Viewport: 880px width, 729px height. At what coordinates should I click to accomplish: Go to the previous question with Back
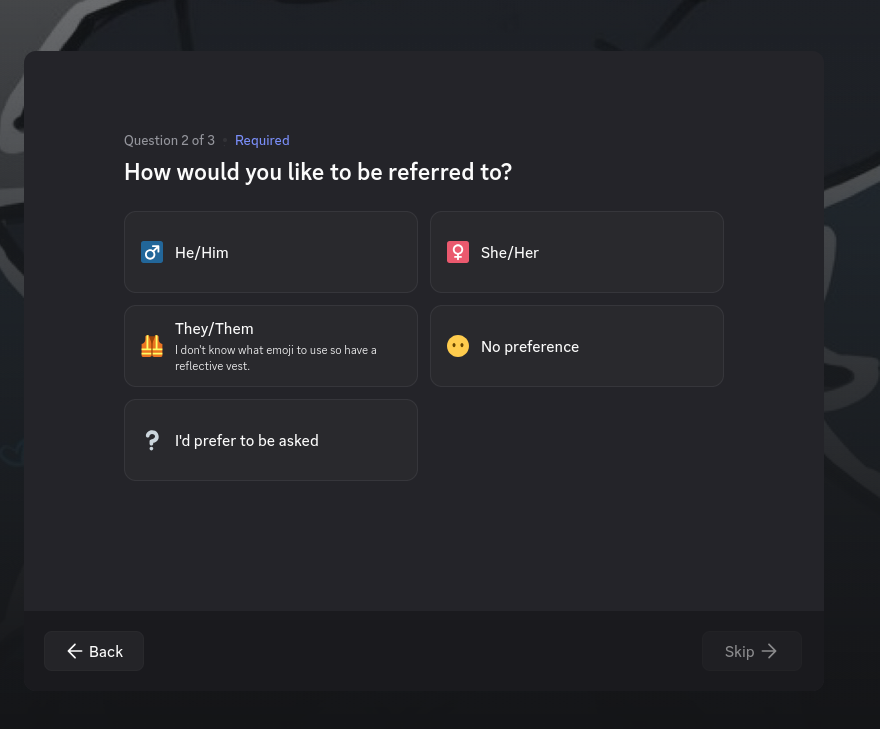tap(94, 651)
